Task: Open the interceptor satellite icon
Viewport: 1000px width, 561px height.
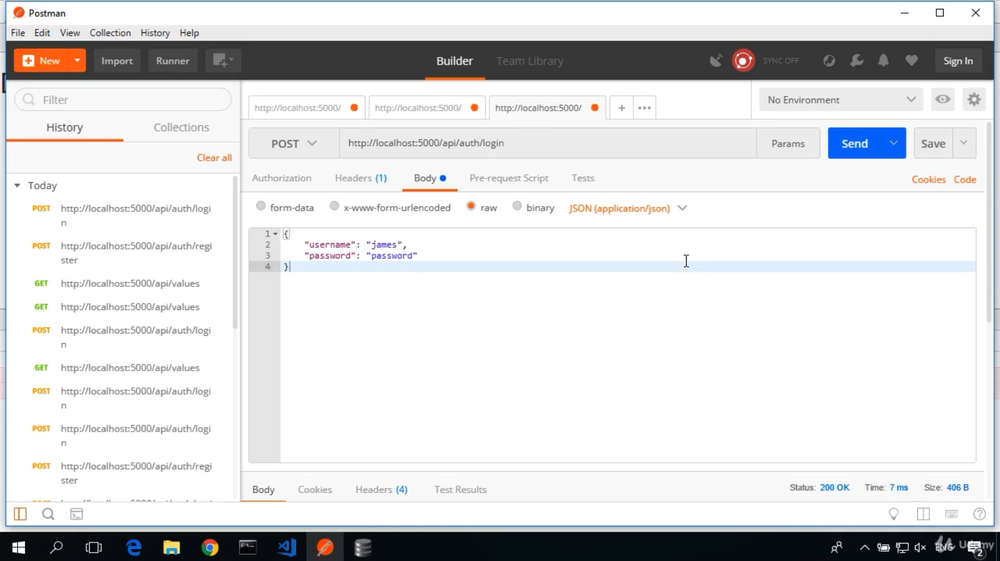Action: pyautogui.click(x=716, y=61)
